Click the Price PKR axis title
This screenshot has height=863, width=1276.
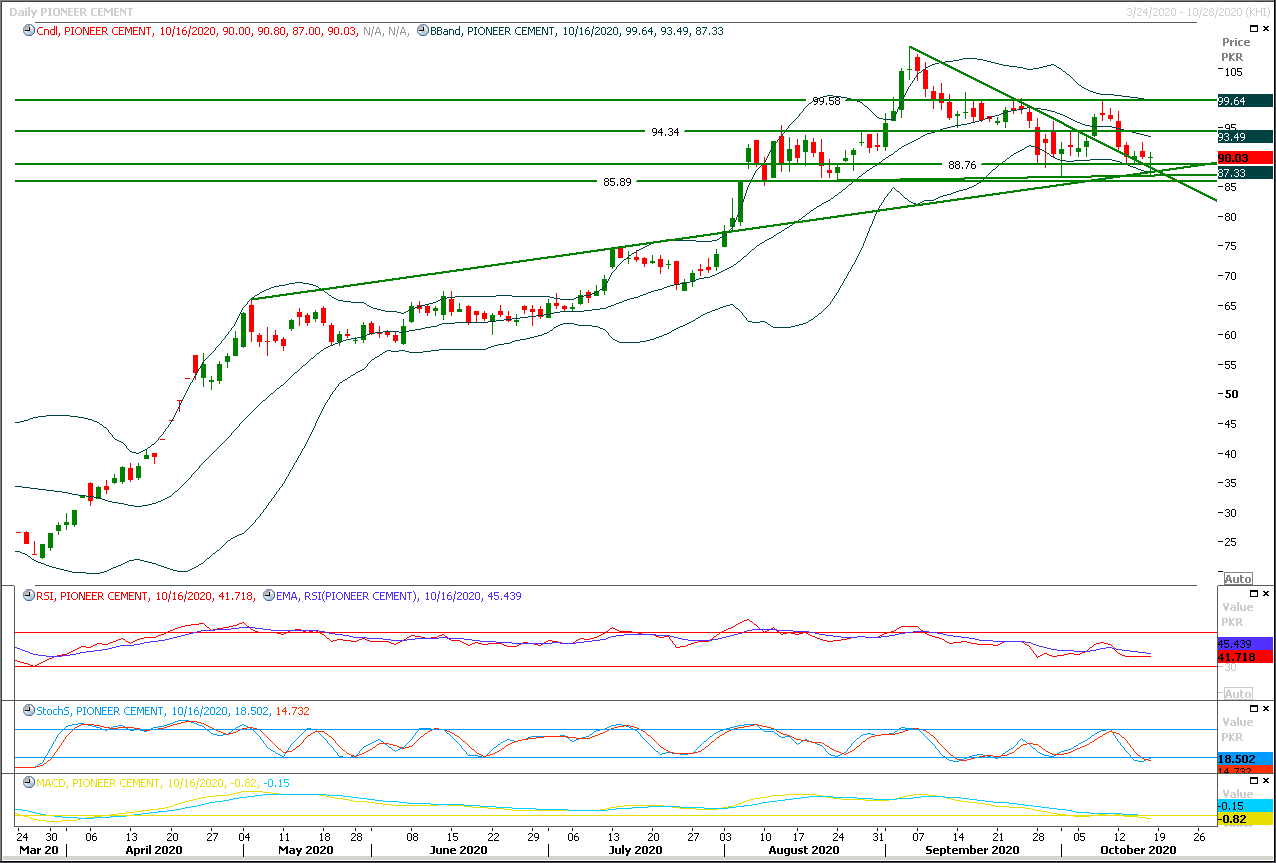pos(1236,49)
